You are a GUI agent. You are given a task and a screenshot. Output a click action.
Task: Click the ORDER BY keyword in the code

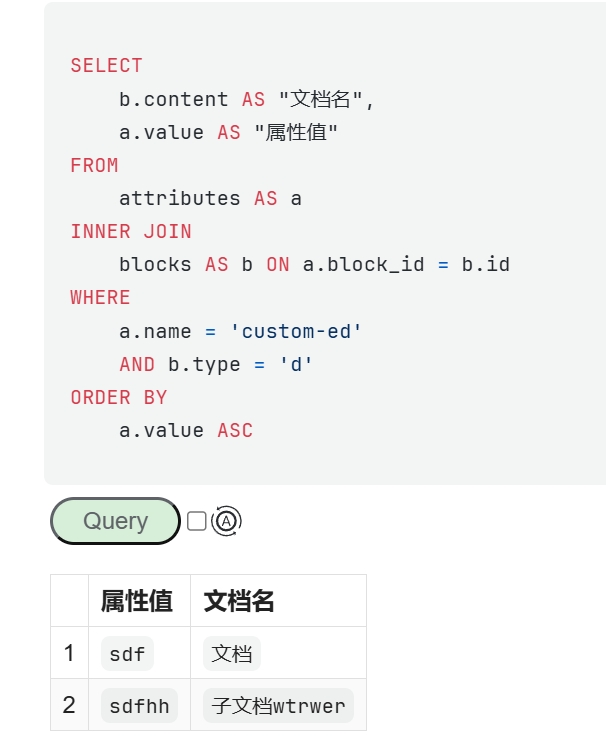(119, 397)
